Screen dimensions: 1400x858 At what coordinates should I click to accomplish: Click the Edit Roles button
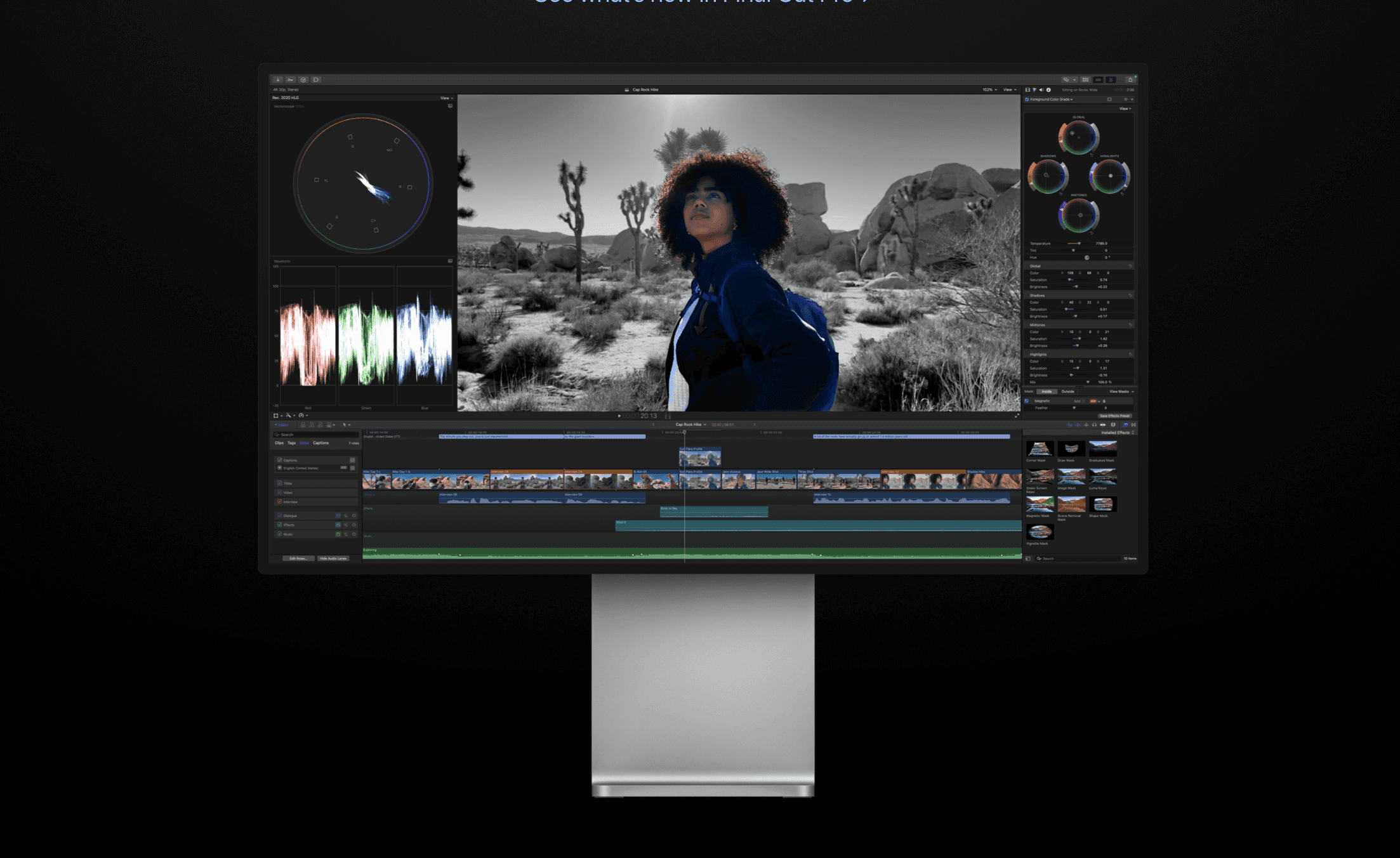click(x=298, y=558)
